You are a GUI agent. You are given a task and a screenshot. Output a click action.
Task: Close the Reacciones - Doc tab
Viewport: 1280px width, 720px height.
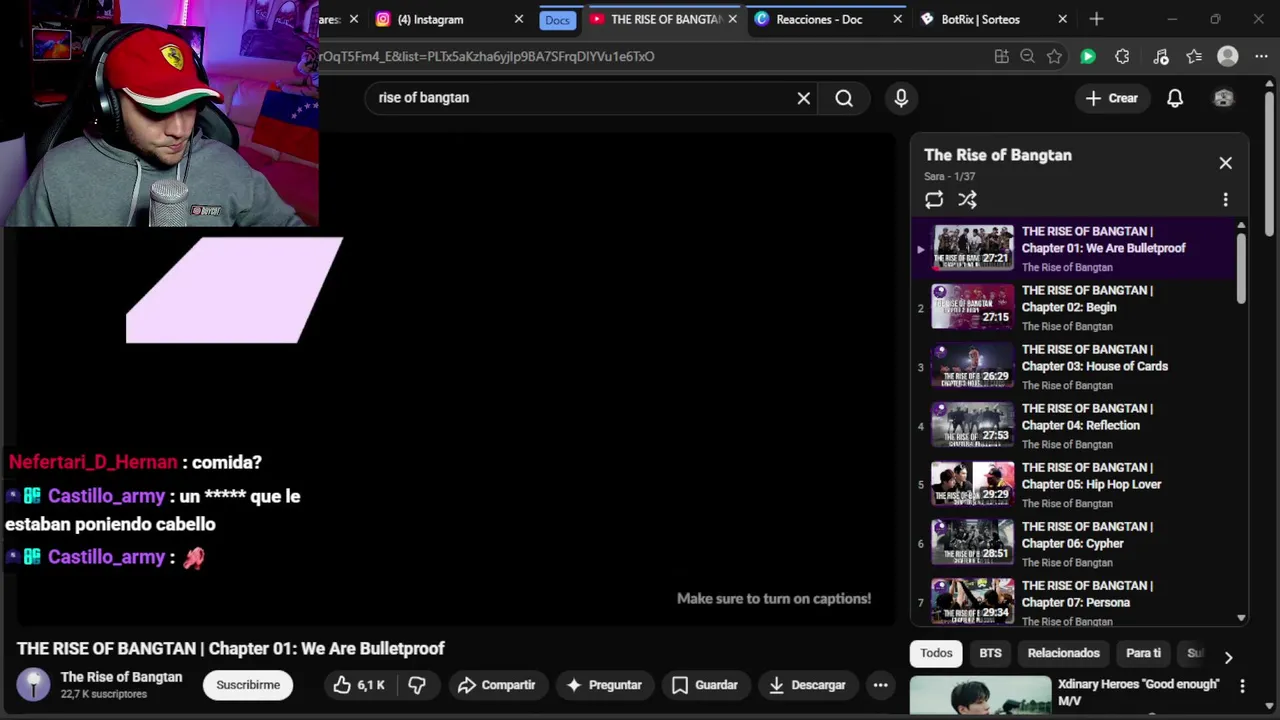(x=897, y=19)
